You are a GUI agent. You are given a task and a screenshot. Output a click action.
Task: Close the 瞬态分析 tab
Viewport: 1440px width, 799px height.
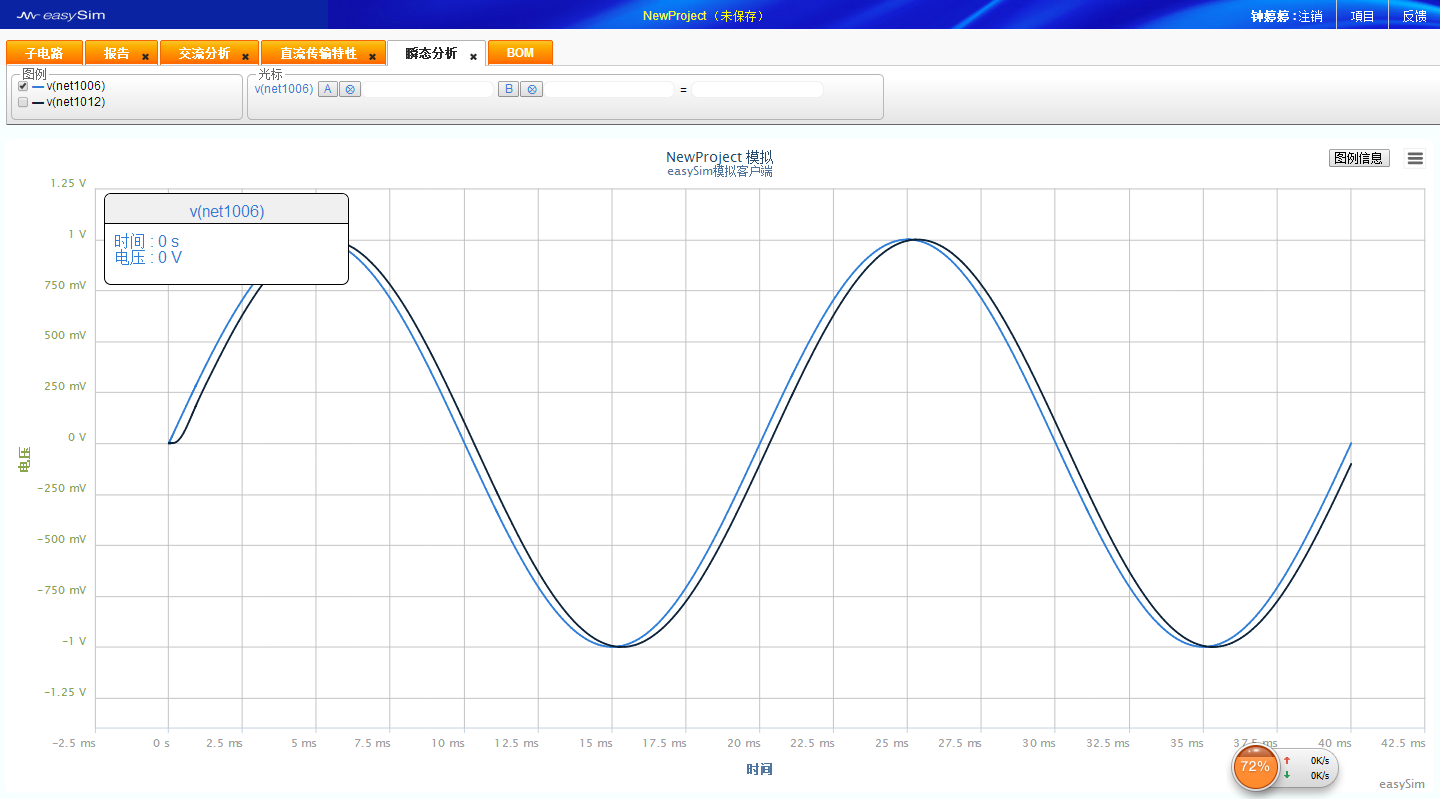[473, 57]
